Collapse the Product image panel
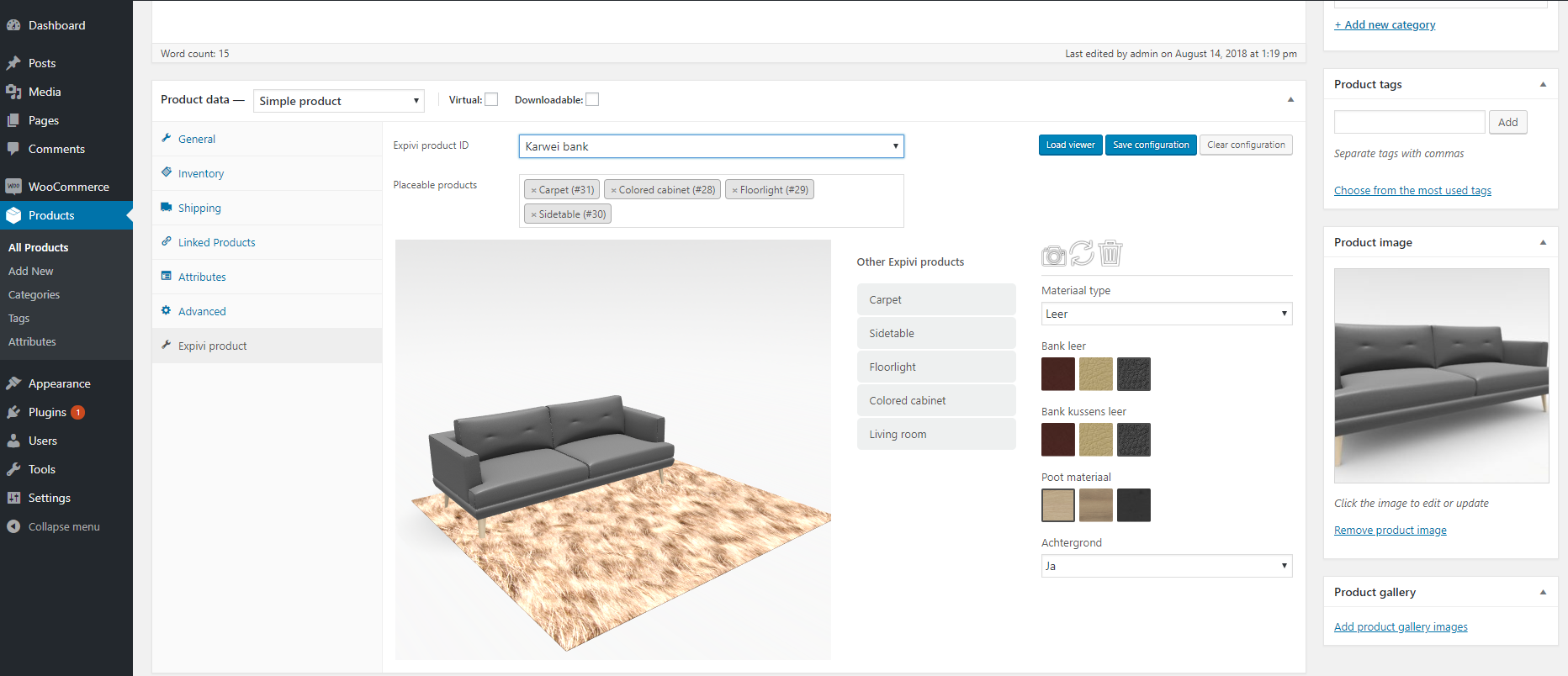Screen dimensions: 1568x676 [x=1543, y=242]
